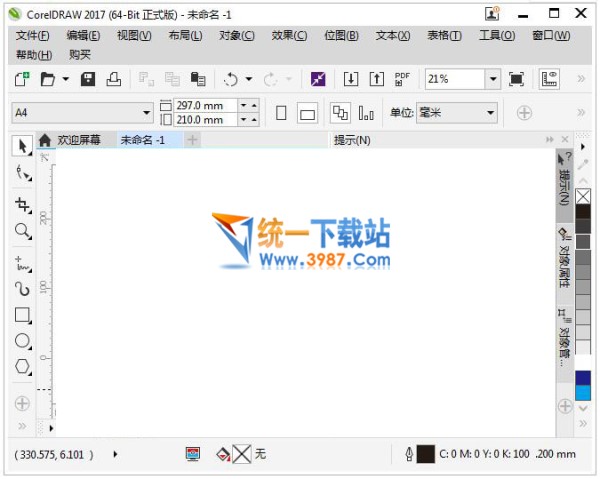The height and width of the screenshot is (479, 600).
Task: Click the color proofing monitor icon
Action: point(193,454)
